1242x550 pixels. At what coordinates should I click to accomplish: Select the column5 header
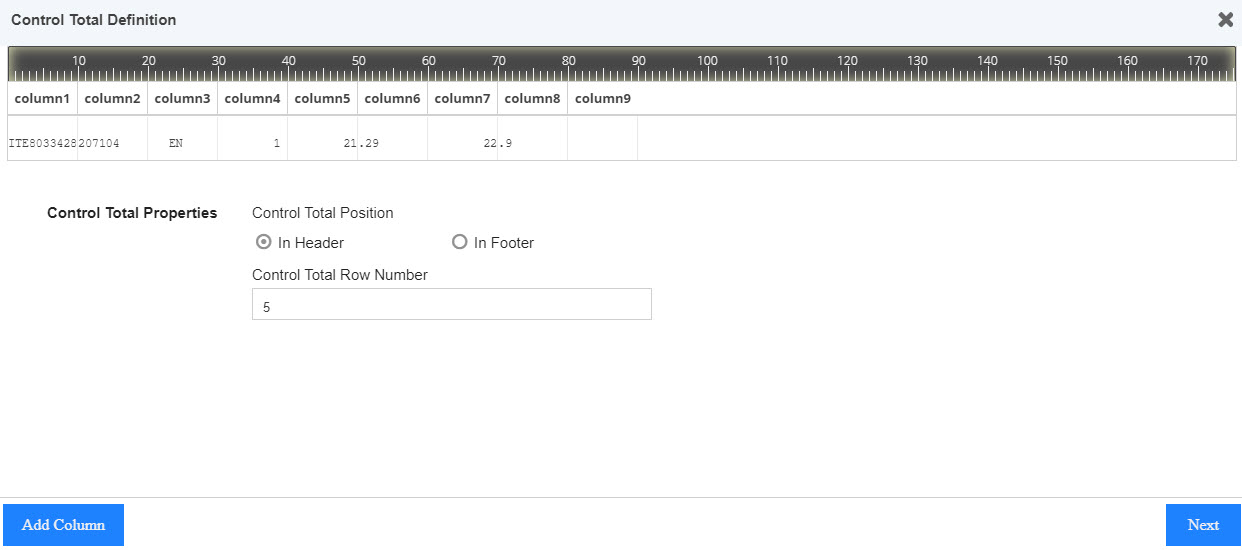[322, 99]
